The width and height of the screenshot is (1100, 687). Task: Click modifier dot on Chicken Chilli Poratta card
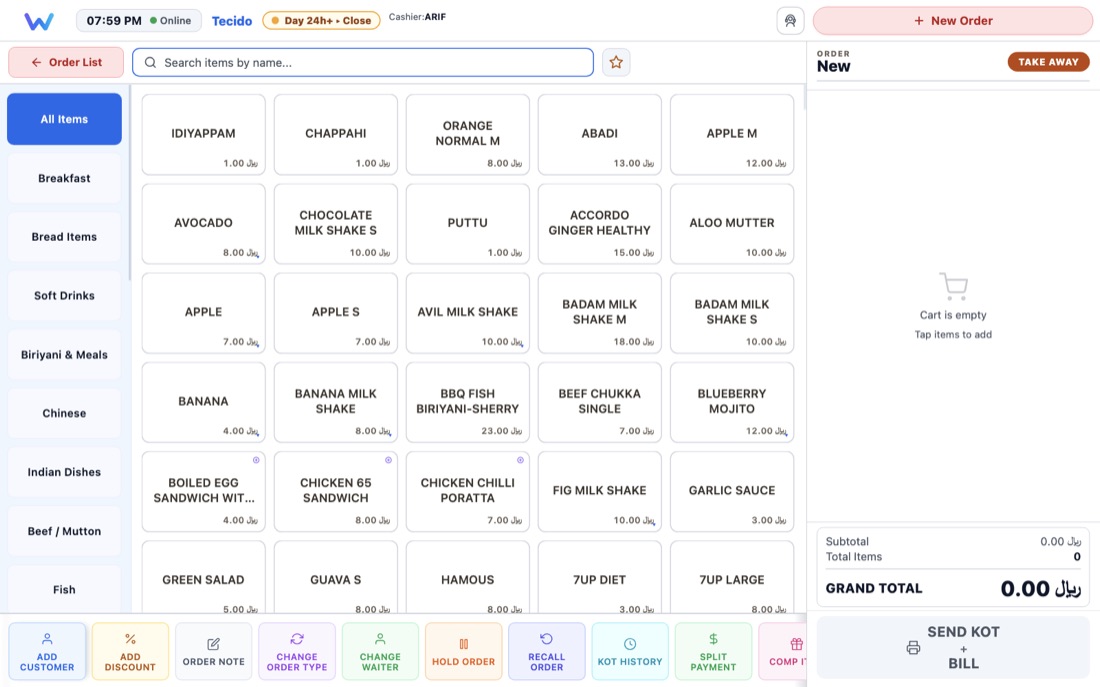point(520,460)
